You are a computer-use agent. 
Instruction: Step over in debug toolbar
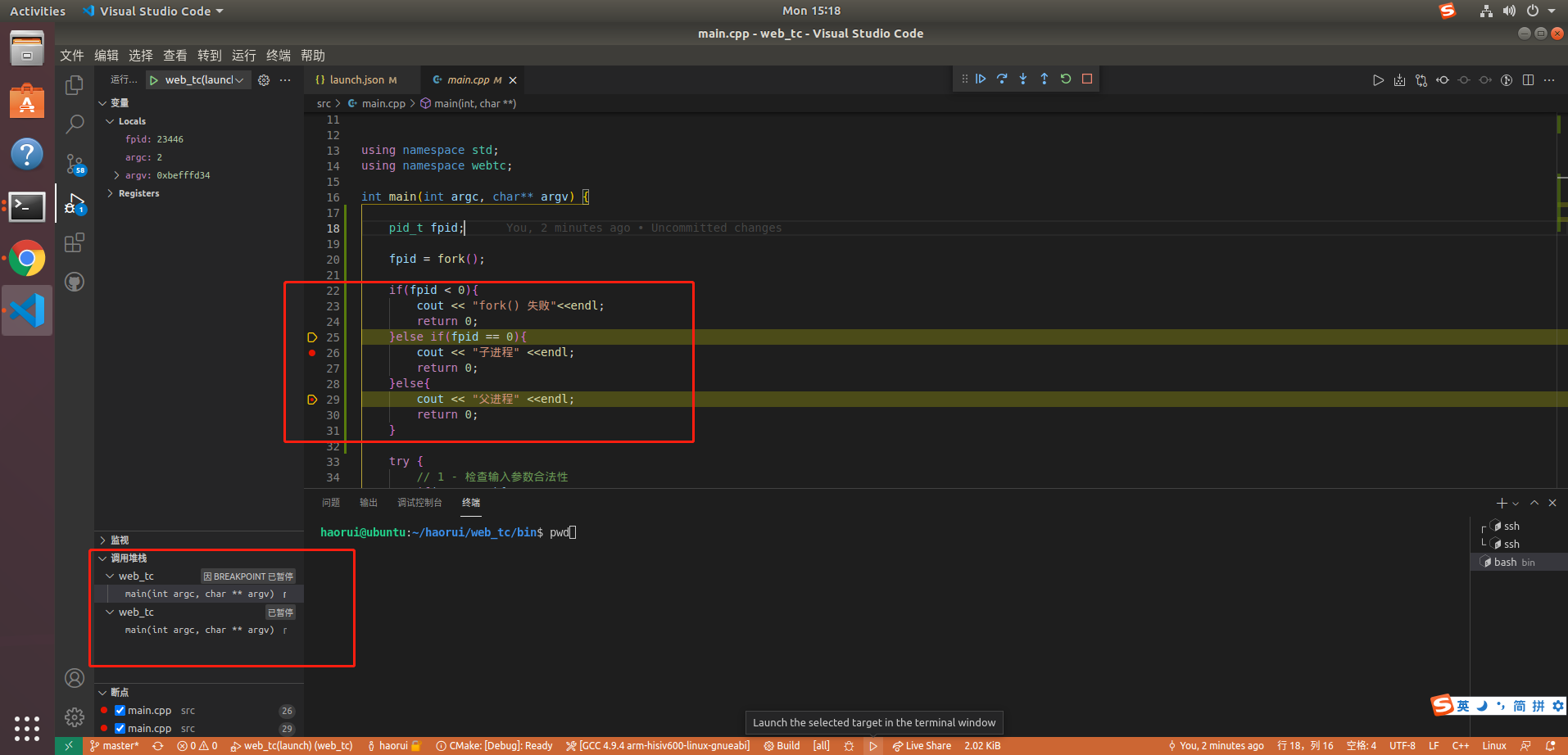tap(1002, 79)
